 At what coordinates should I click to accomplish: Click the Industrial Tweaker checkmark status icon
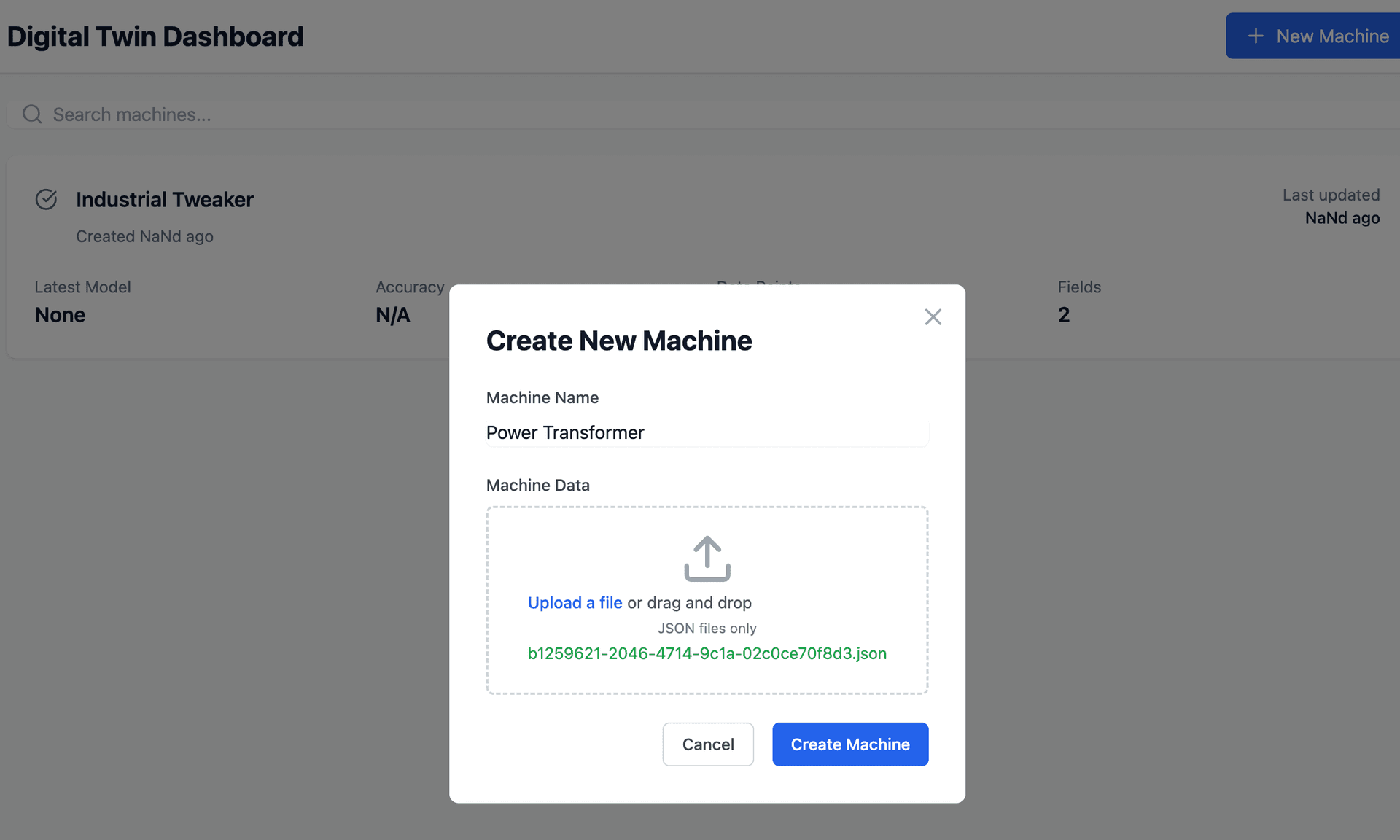click(46, 199)
